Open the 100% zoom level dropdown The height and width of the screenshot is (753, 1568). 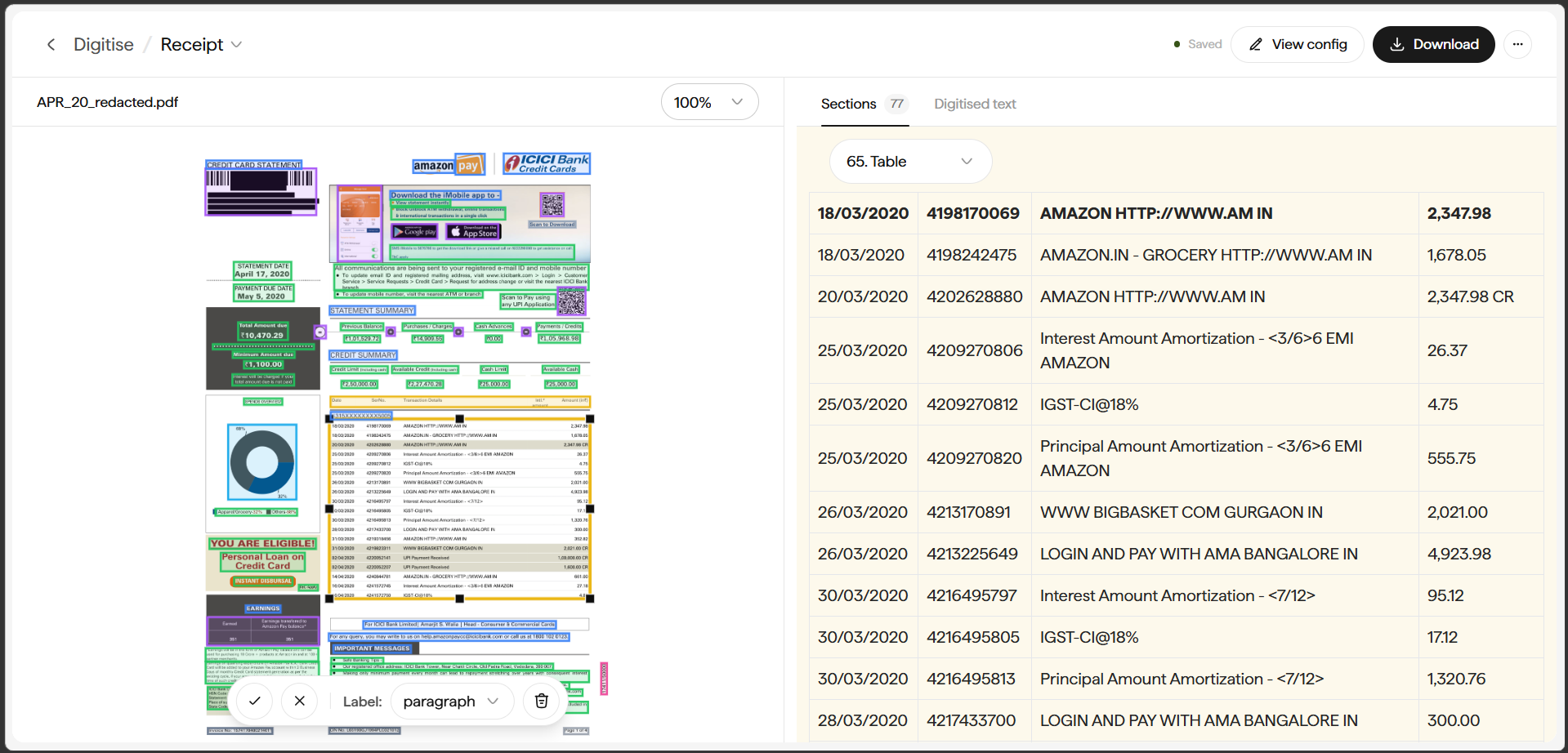[x=709, y=102]
